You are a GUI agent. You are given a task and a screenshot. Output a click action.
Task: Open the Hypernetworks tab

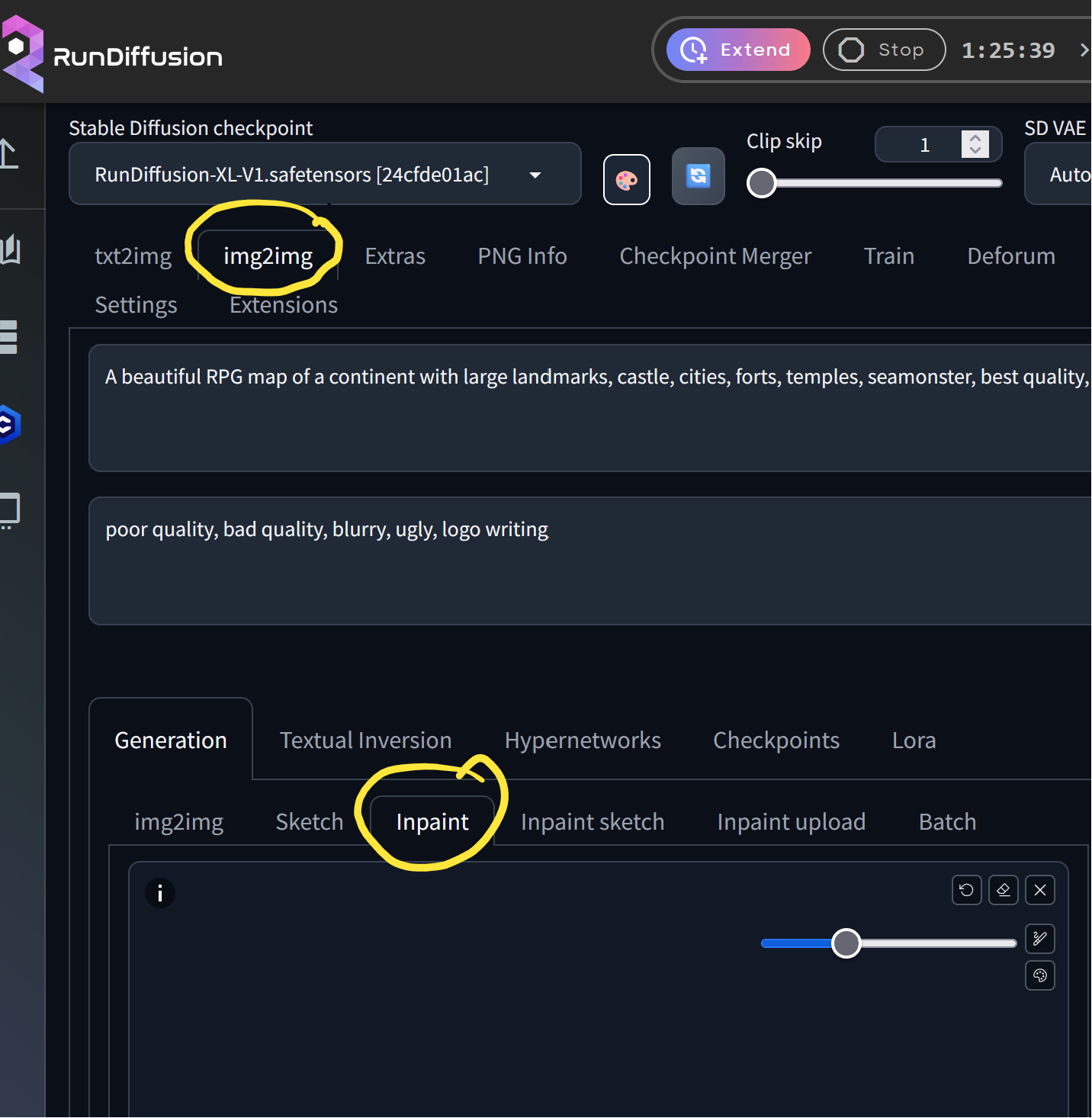[x=583, y=740]
